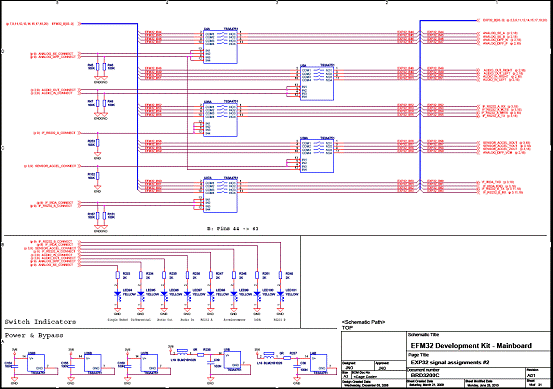Select the AUDIO_OUT_RIGHT output port label
553x389 pixels.
click(x=504, y=70)
